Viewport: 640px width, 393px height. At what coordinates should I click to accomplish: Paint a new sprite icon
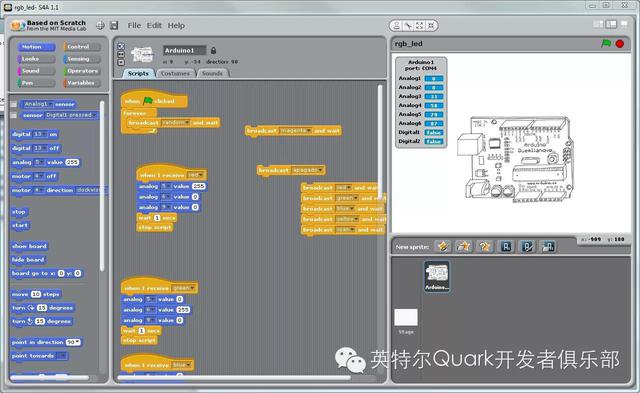(443, 246)
